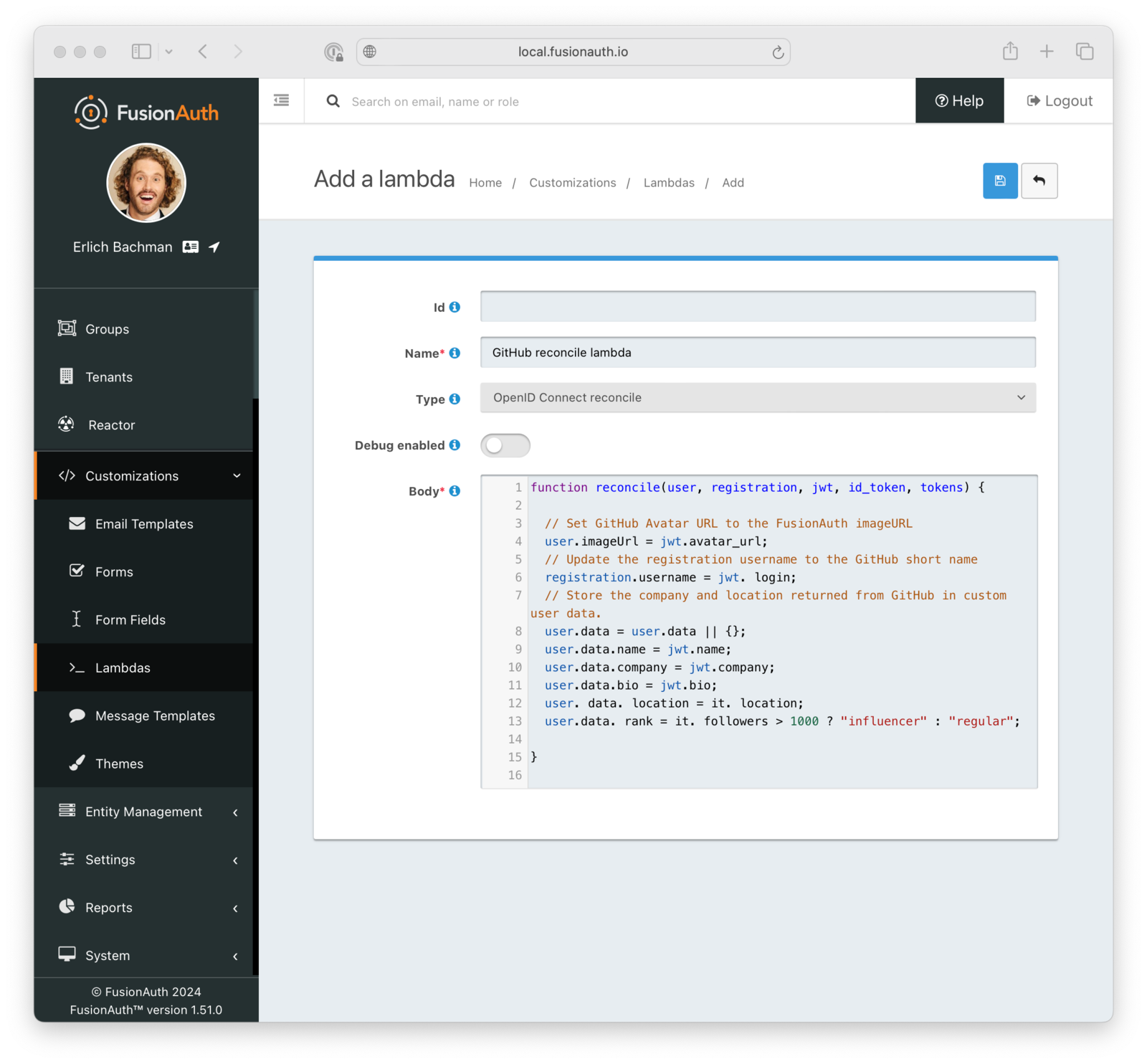Save the lambda with the blue save icon
Viewport: 1147px width, 1064px height.
(1000, 181)
